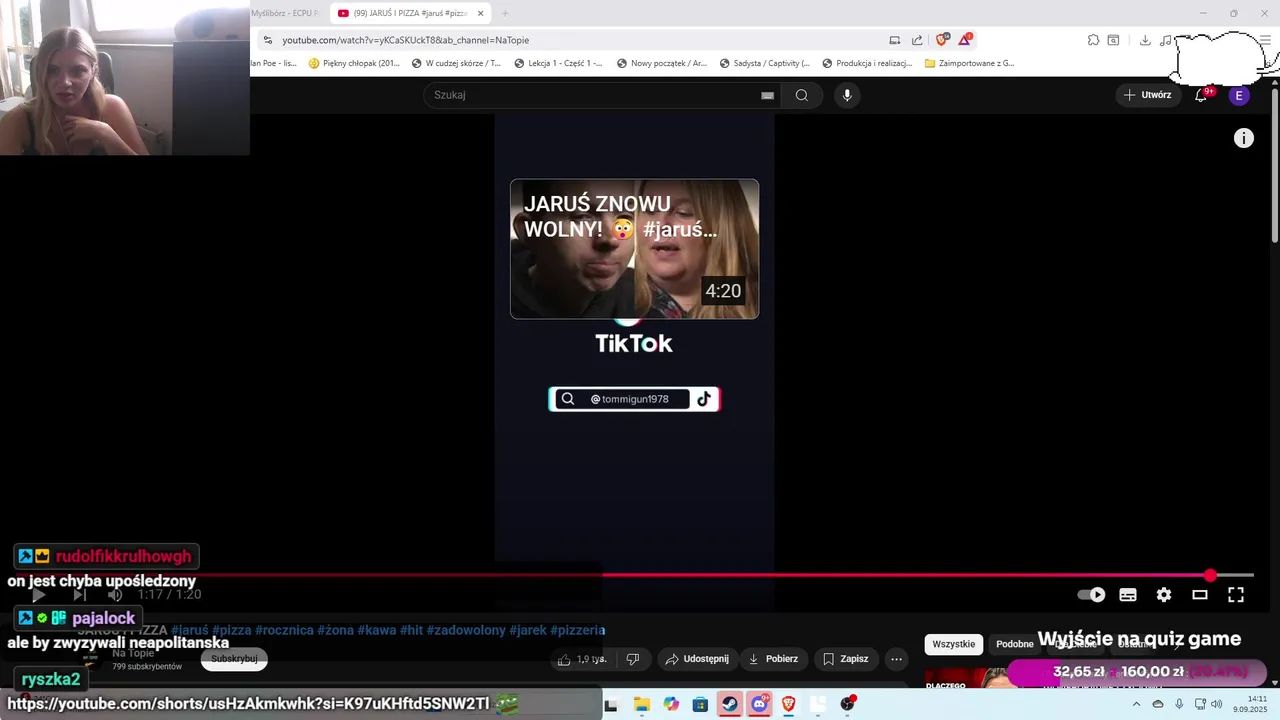Click the red video progress bar scrubber
This screenshot has height=720, width=1280.
click(1210, 575)
